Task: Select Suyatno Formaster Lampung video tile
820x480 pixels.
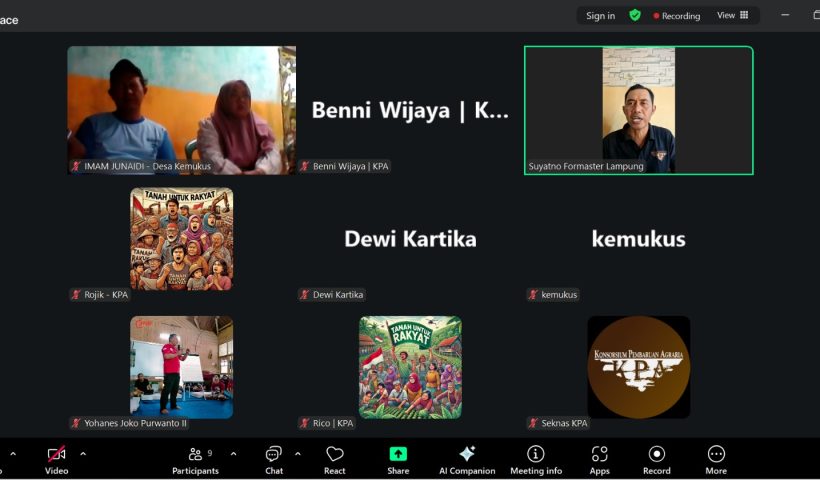Action: coord(638,110)
